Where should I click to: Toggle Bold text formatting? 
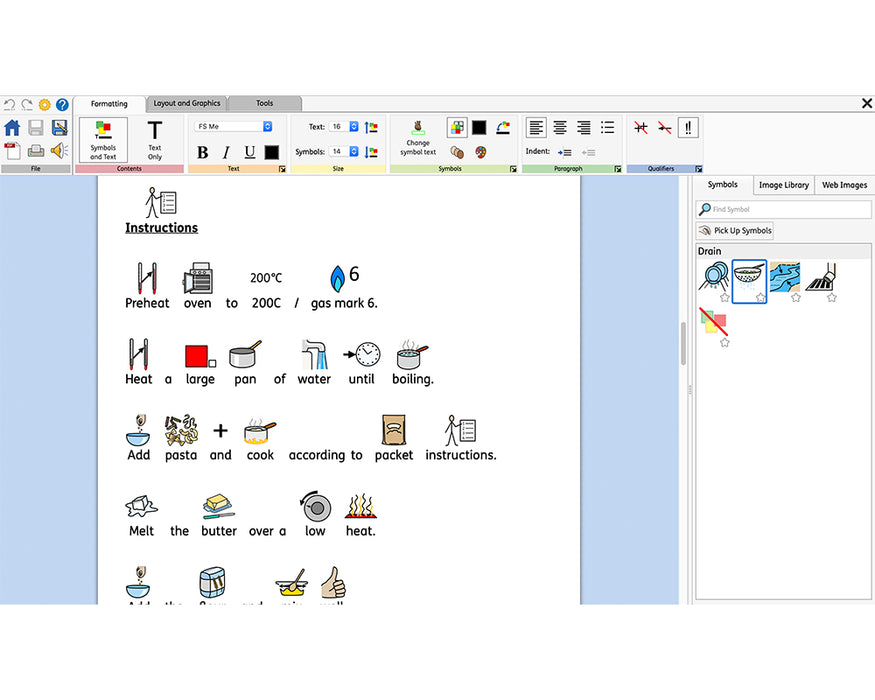point(203,152)
